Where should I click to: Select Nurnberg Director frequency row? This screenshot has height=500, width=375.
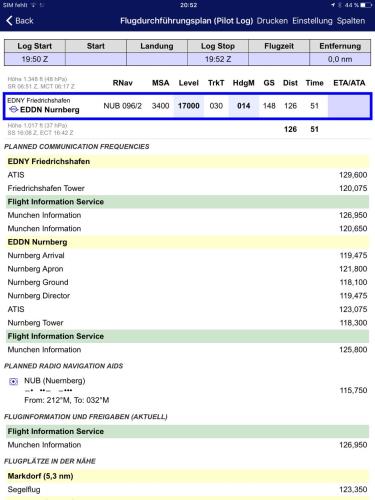coord(187,296)
